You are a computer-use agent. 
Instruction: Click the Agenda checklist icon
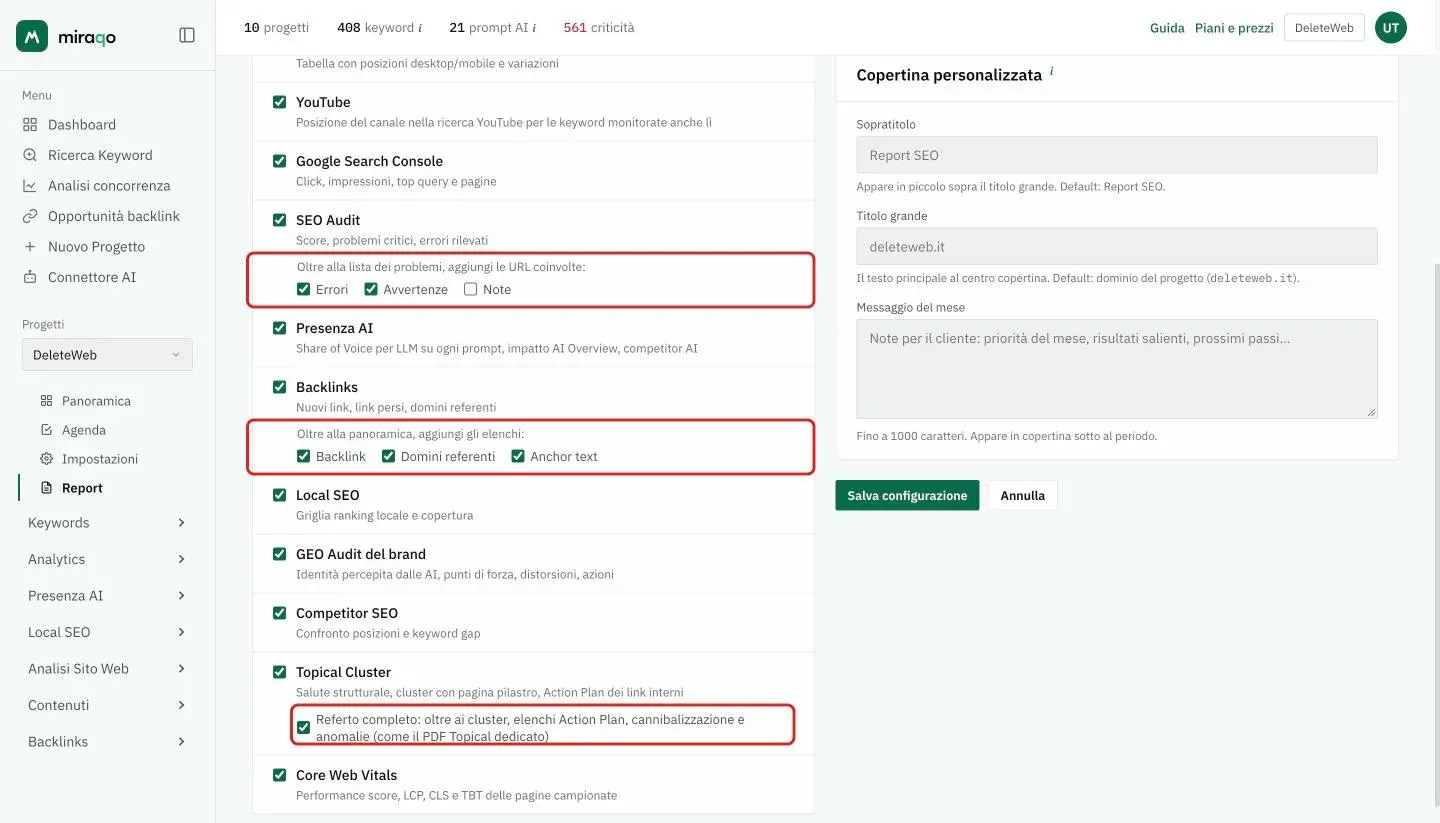pos(46,430)
